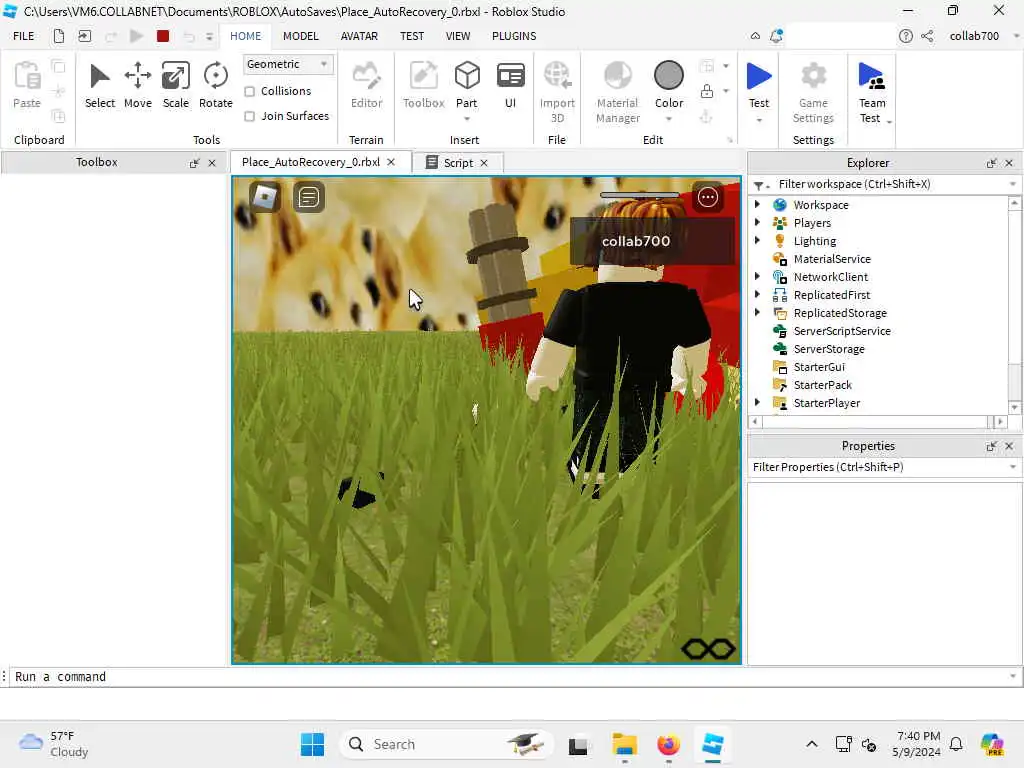The height and width of the screenshot is (768, 1024).
Task: Pick the Rotate tool
Action: click(x=216, y=85)
